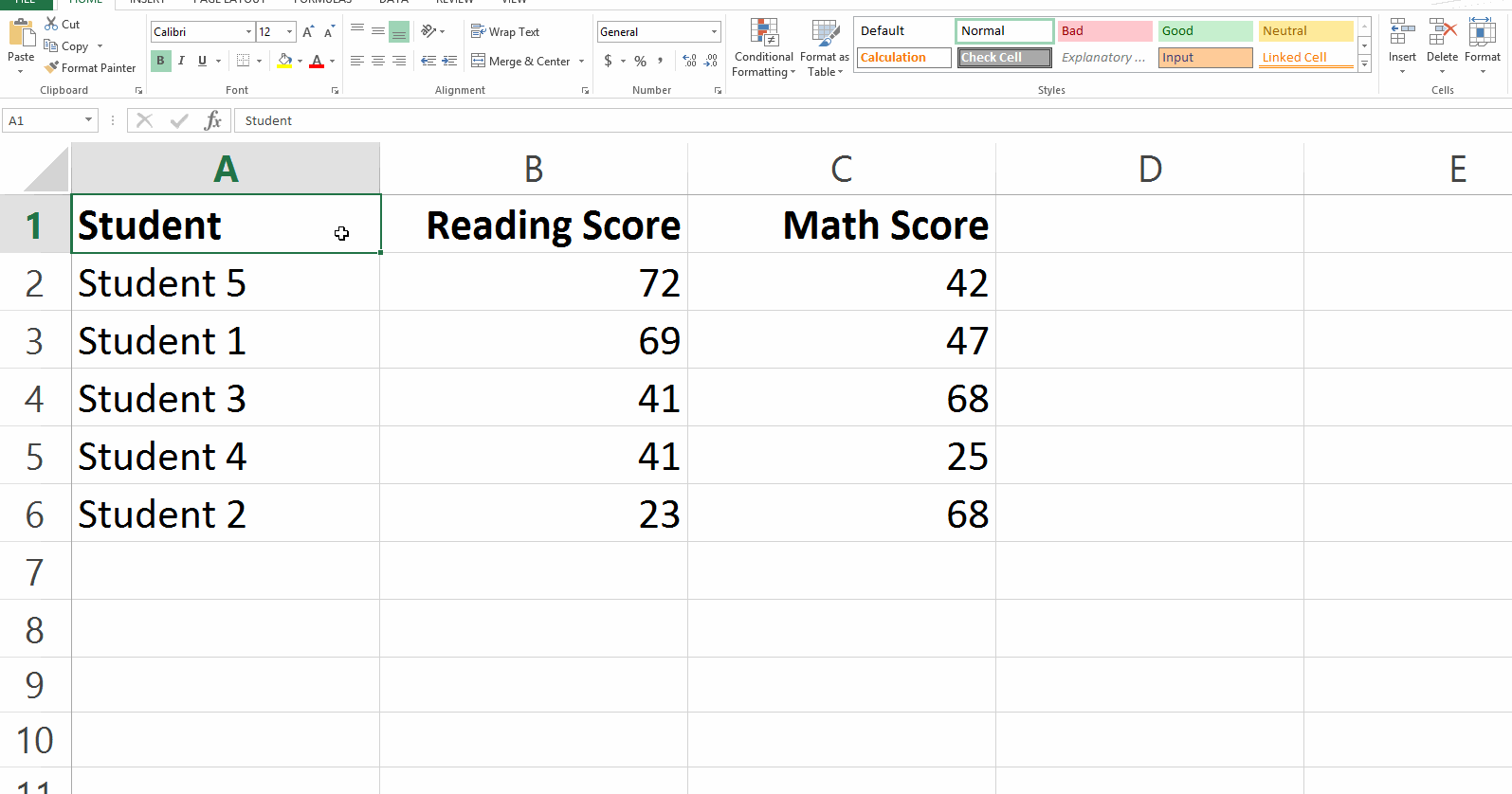The height and width of the screenshot is (794, 1512).
Task: Activate the Format Painter brush
Action: 52,67
